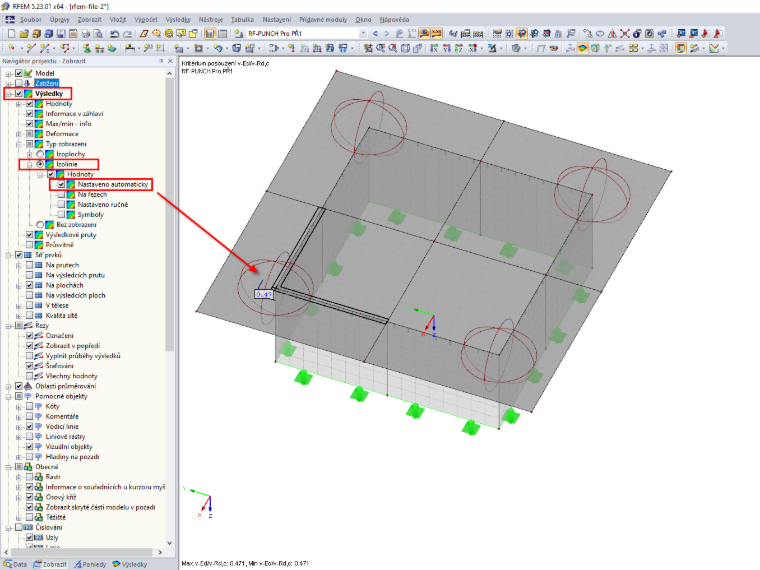
Task: Expand the Model tree node
Action: coord(8,74)
